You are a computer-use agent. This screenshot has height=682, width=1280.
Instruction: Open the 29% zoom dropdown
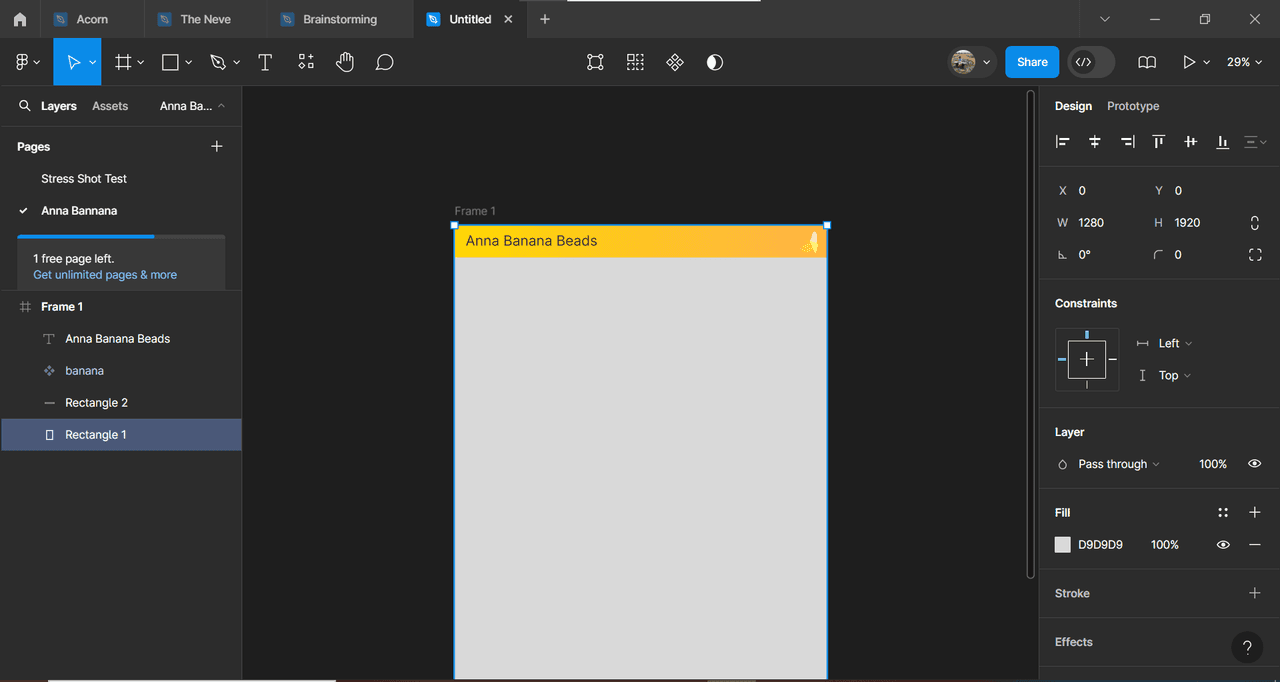(1245, 62)
